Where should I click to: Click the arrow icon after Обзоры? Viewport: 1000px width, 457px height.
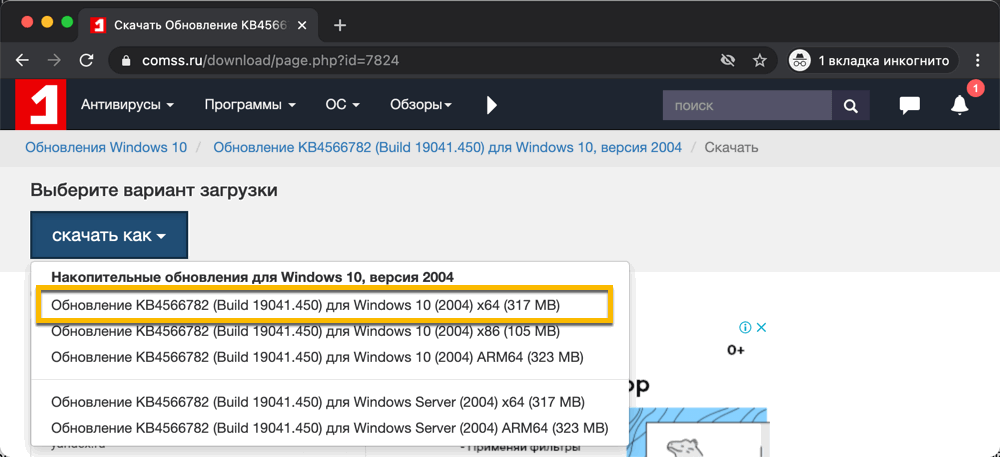tap(491, 105)
